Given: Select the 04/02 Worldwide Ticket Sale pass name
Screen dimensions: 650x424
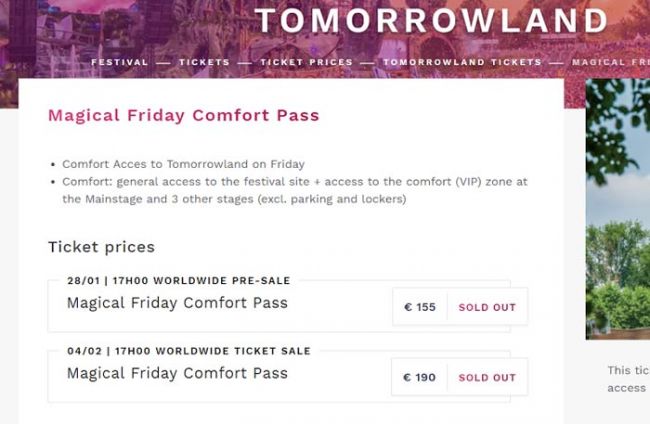Looking at the screenshot, I should [x=177, y=373].
